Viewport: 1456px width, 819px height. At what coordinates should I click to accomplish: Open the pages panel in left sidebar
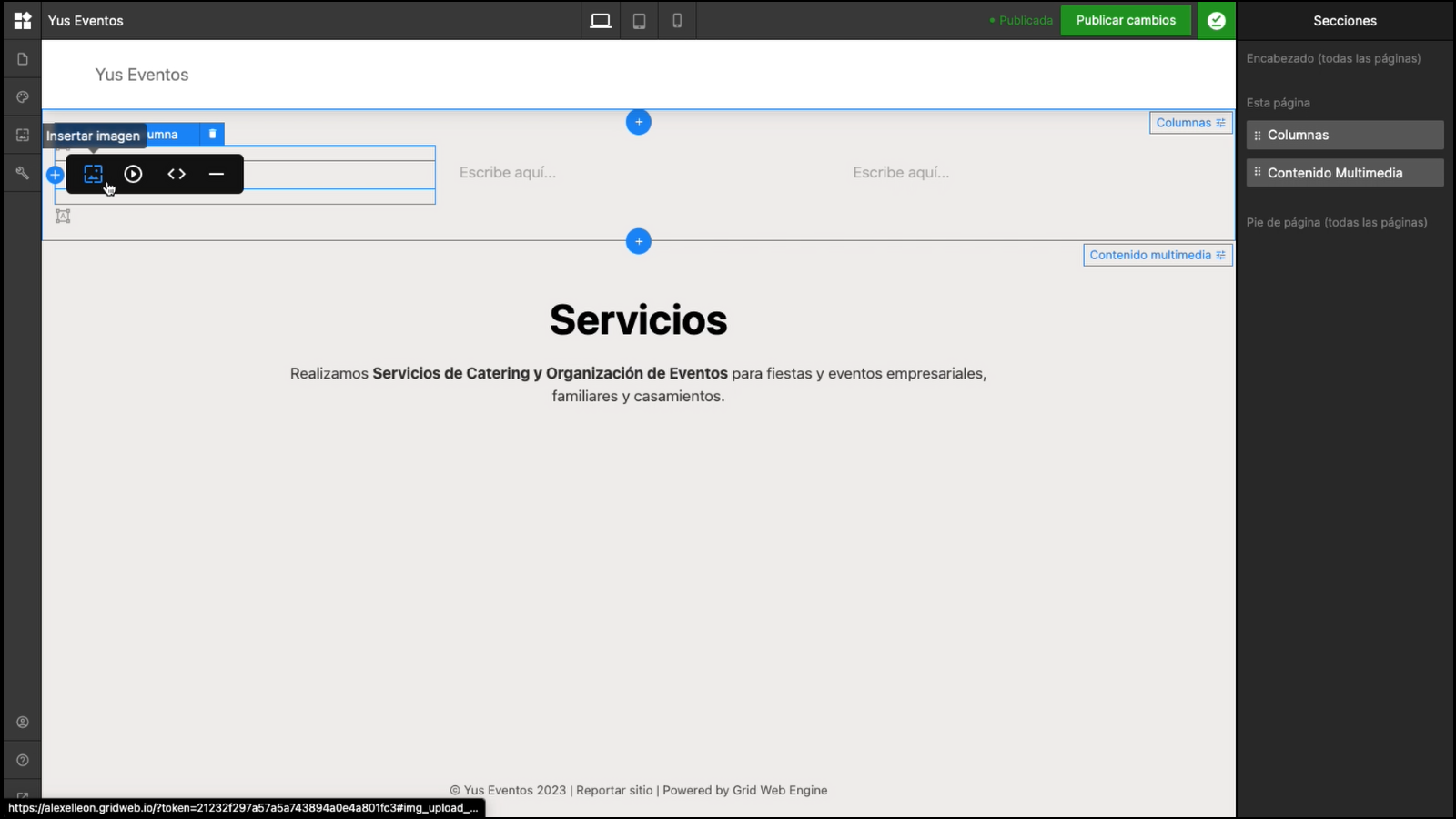23,59
